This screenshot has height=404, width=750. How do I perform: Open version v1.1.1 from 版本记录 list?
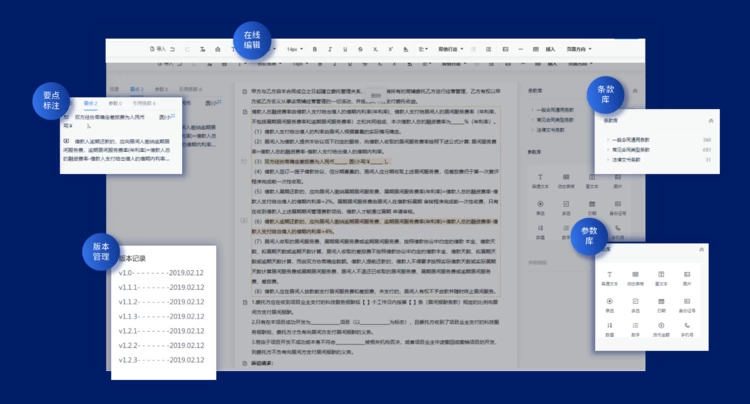161,286
